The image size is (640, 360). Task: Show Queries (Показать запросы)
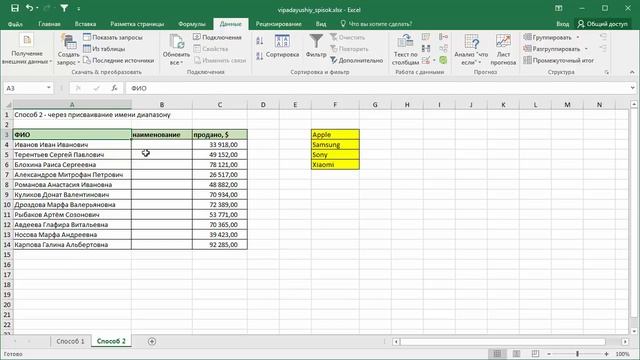(113, 37)
